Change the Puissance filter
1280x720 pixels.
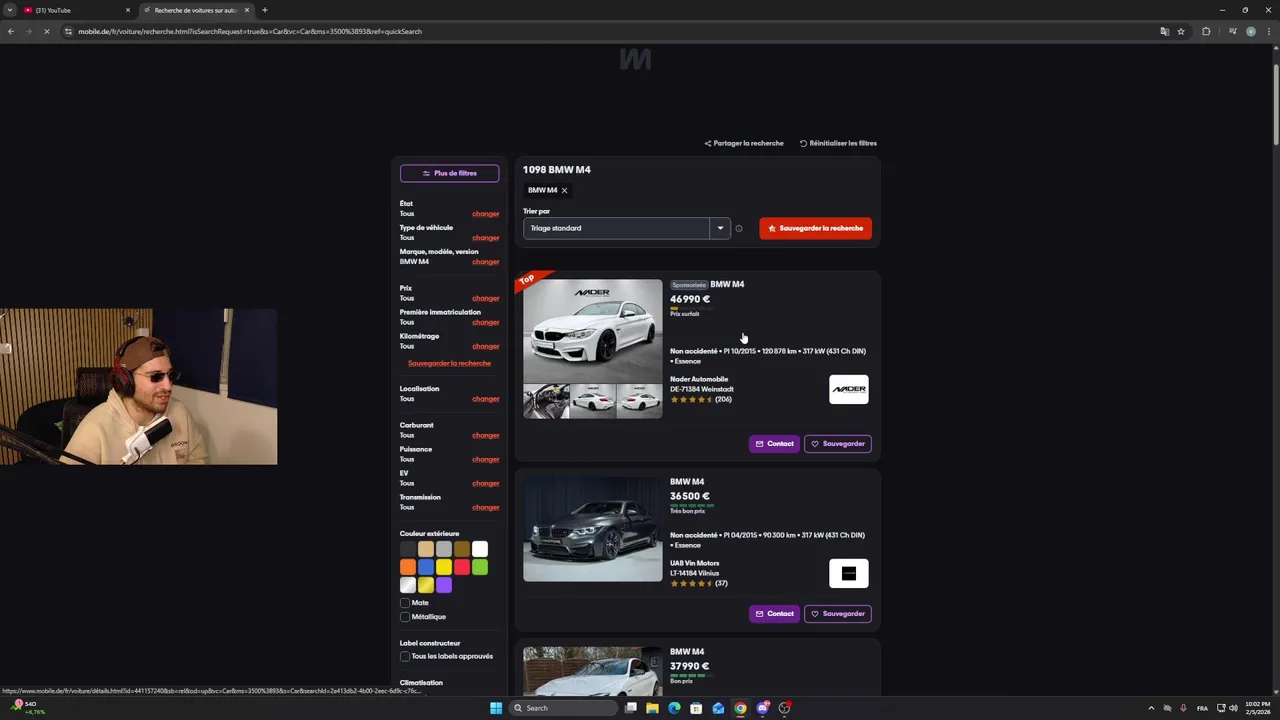point(485,459)
